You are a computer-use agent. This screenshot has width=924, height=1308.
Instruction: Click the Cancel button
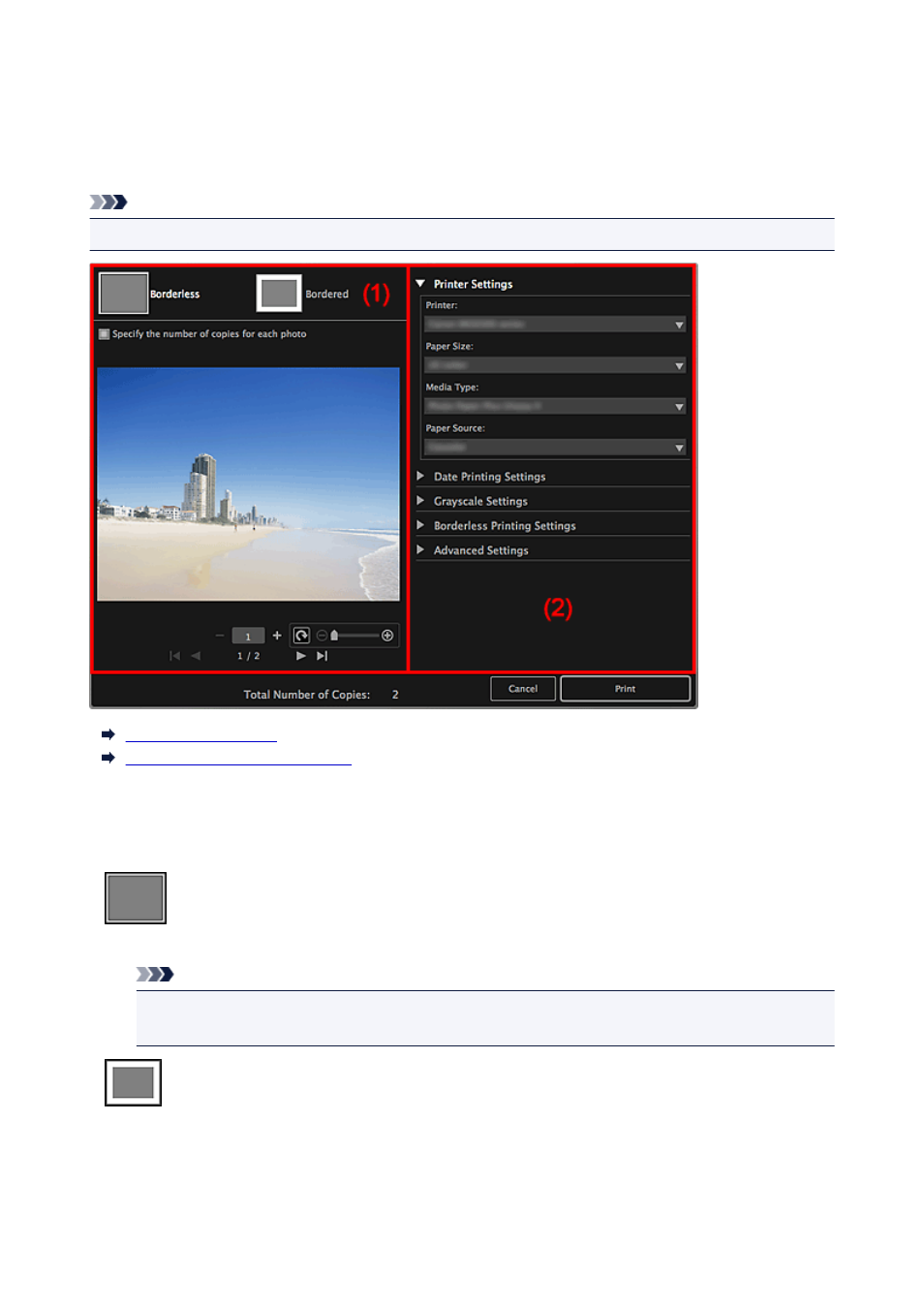523,689
